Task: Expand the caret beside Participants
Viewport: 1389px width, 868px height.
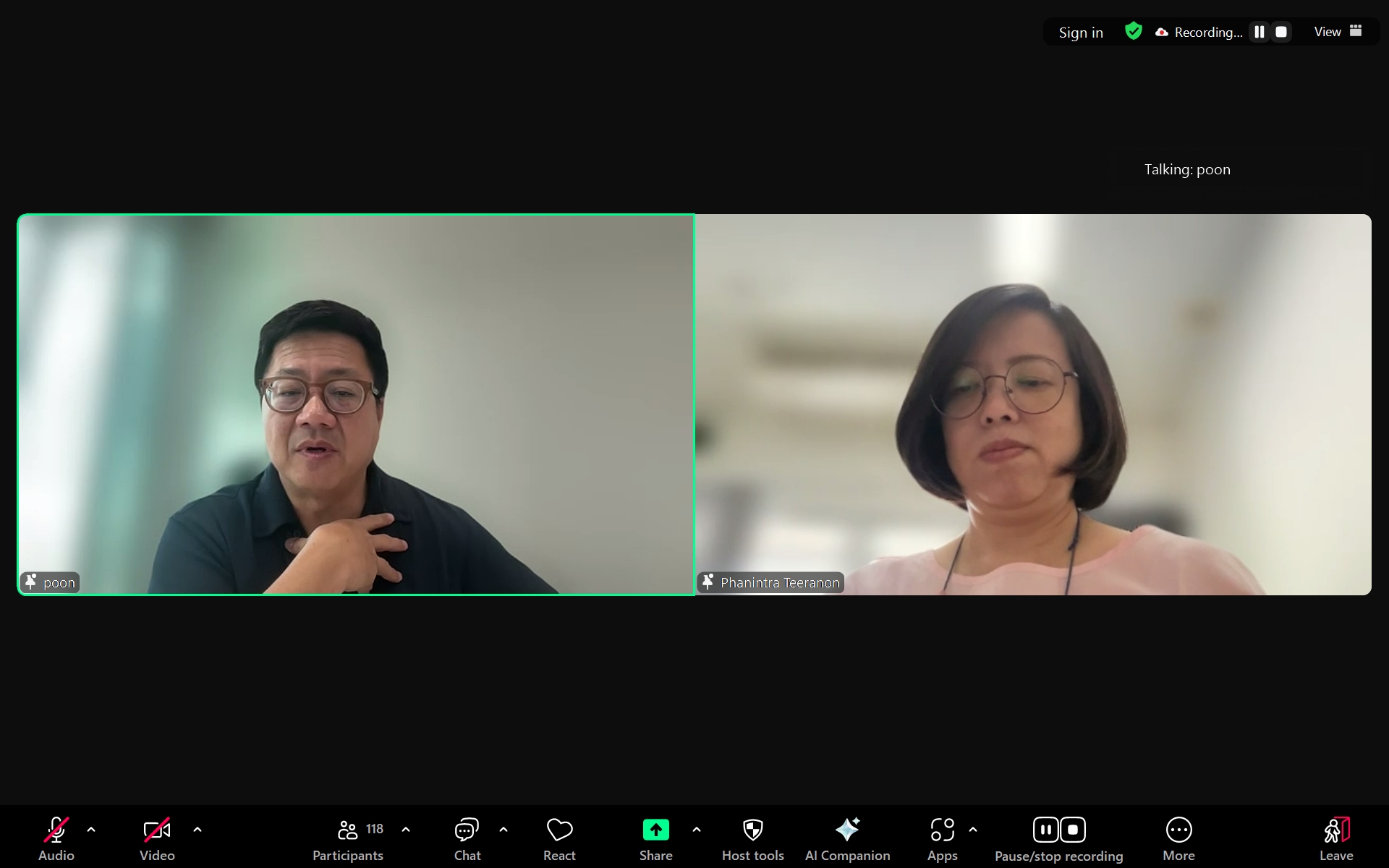Action: [x=406, y=830]
